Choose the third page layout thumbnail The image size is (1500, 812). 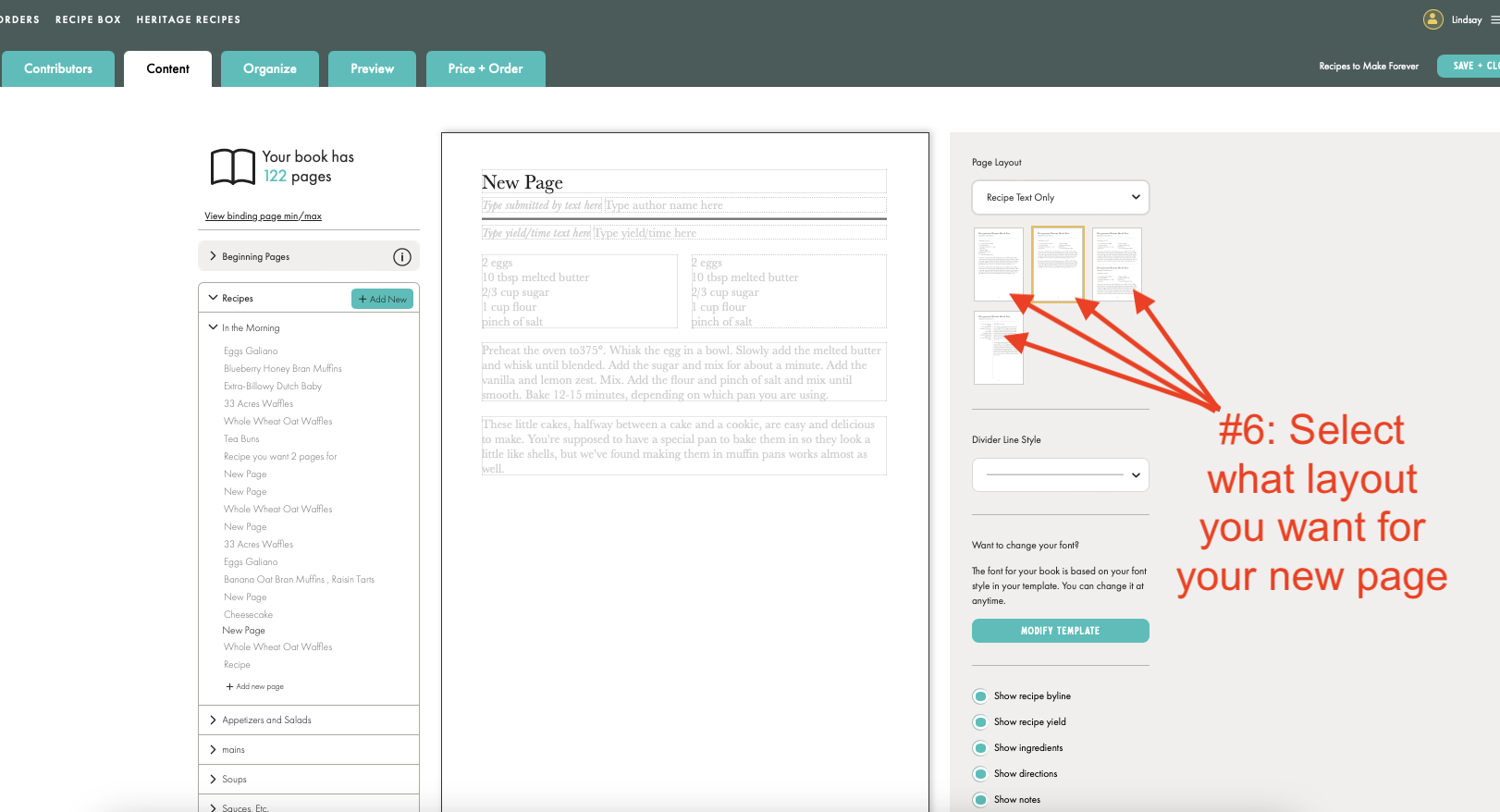(x=1116, y=265)
